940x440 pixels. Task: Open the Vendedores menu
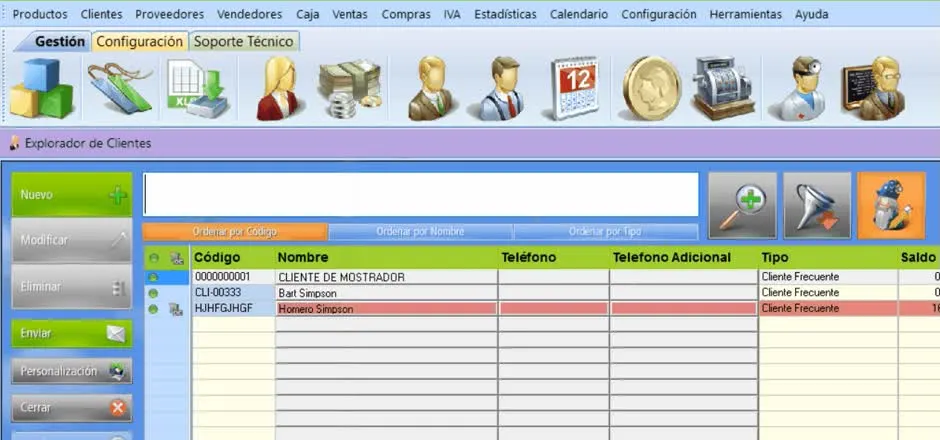[x=249, y=14]
